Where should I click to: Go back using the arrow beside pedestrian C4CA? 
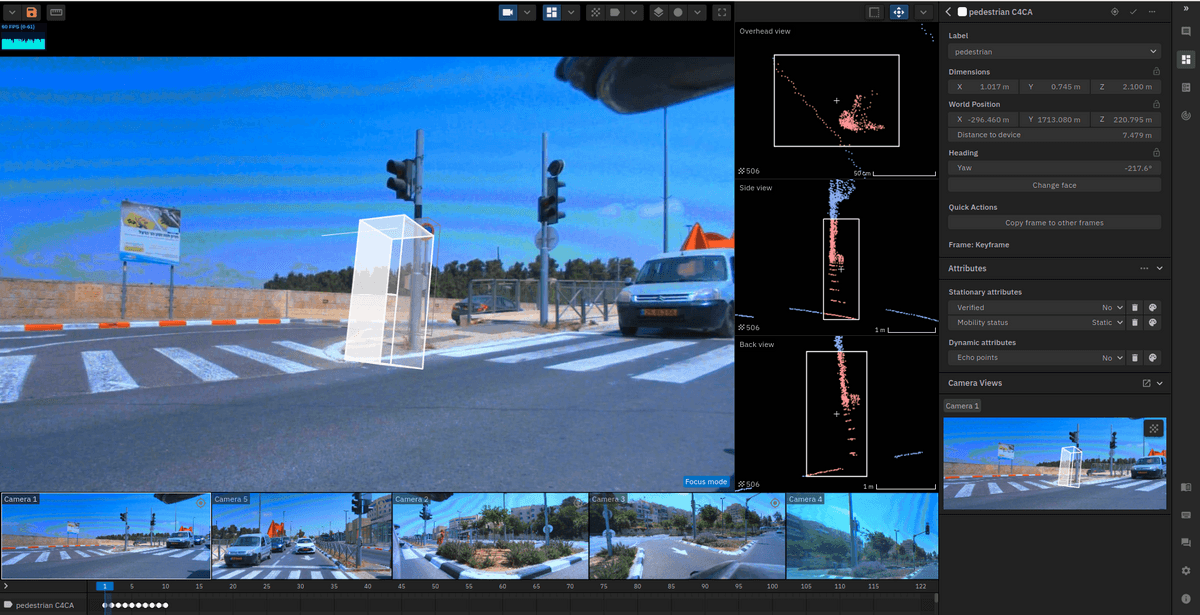948,12
